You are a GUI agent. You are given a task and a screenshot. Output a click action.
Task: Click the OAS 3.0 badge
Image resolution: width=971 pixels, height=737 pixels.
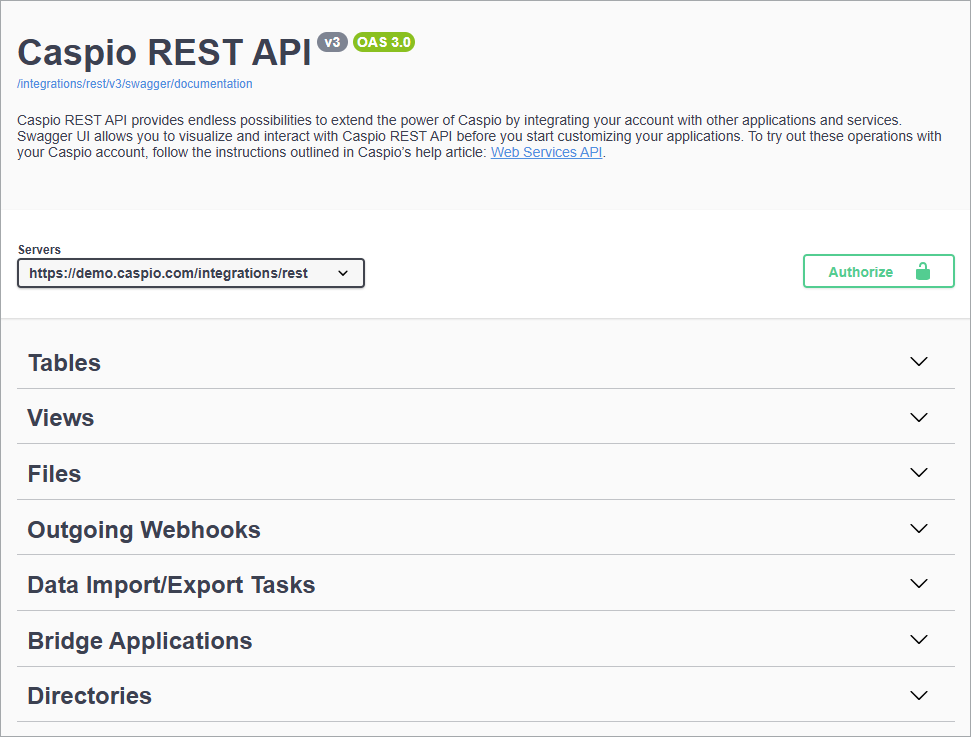pyautogui.click(x=384, y=42)
